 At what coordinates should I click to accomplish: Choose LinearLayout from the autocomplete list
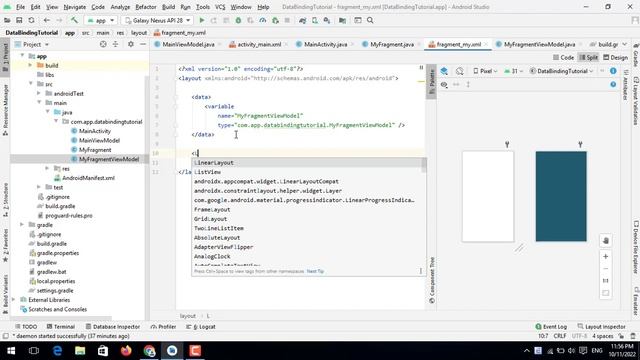[308, 162]
